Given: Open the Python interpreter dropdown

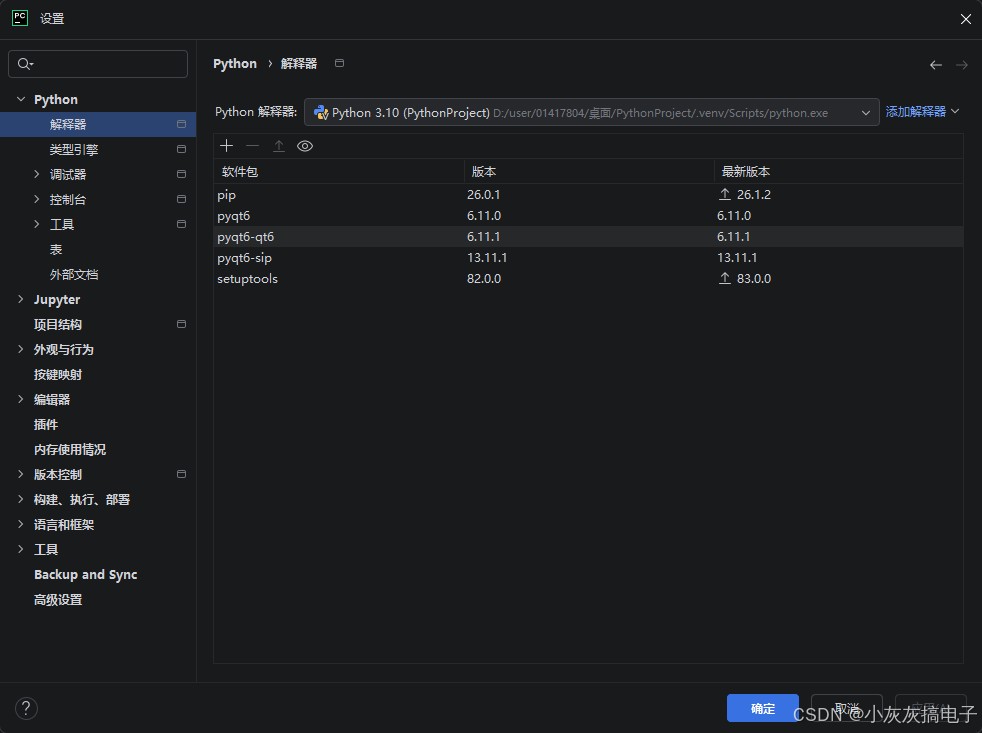Looking at the screenshot, I should click(x=591, y=113).
